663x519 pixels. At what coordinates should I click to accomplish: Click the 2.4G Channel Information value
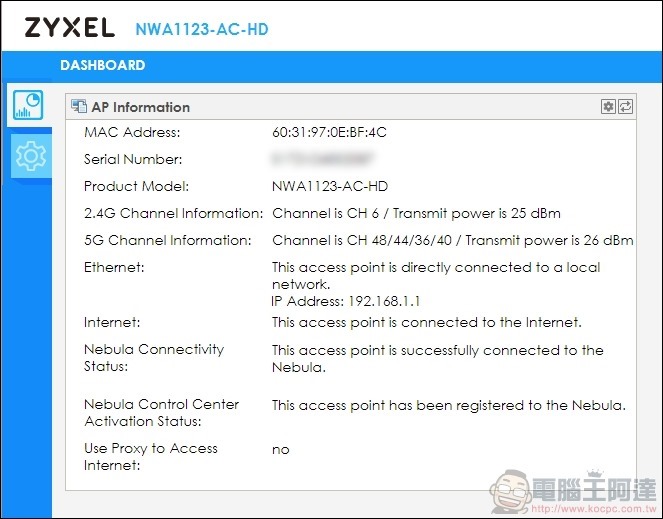[416, 213]
